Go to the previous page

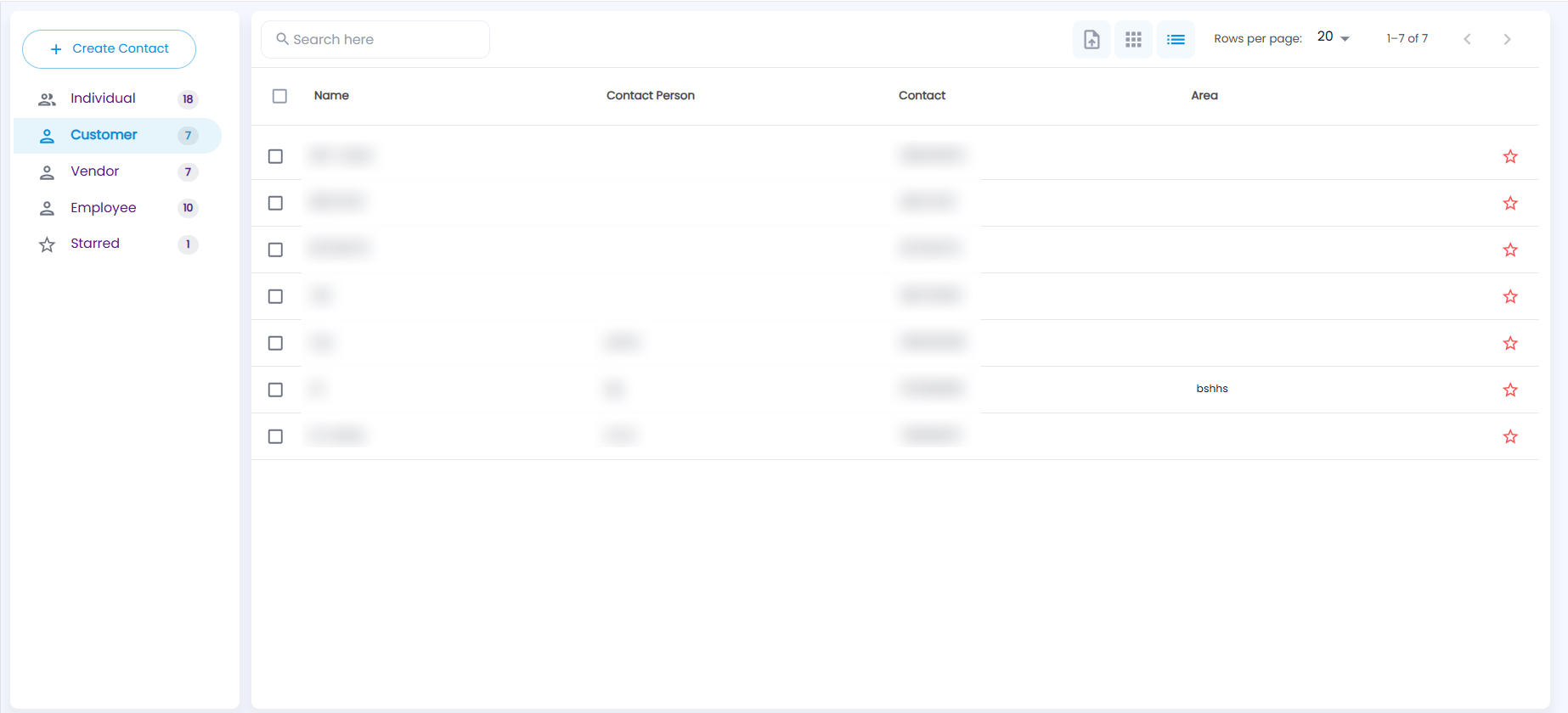tap(1467, 39)
